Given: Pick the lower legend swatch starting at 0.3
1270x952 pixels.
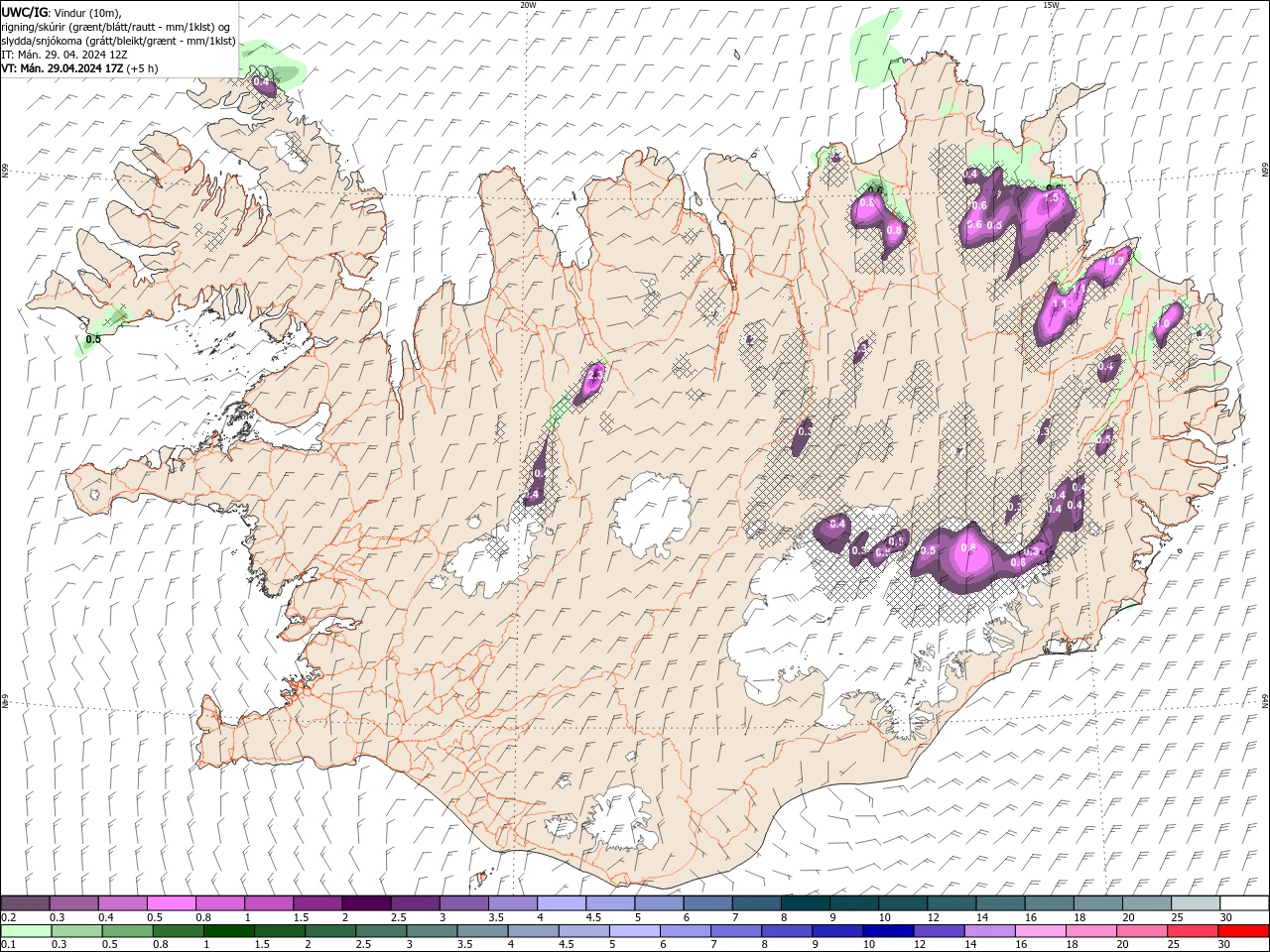Looking at the screenshot, I should [77, 931].
